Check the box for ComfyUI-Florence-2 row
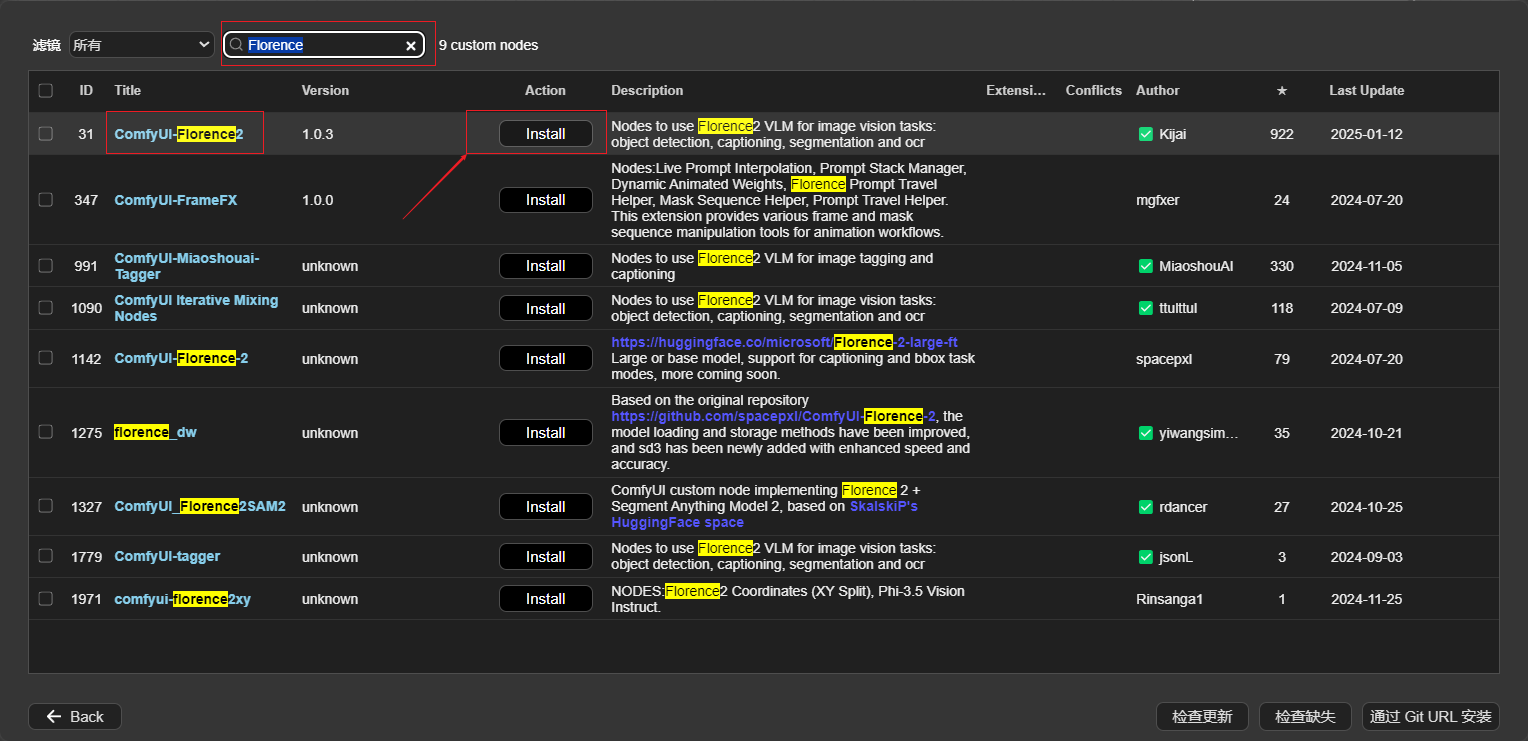The width and height of the screenshot is (1528, 741). click(x=45, y=358)
